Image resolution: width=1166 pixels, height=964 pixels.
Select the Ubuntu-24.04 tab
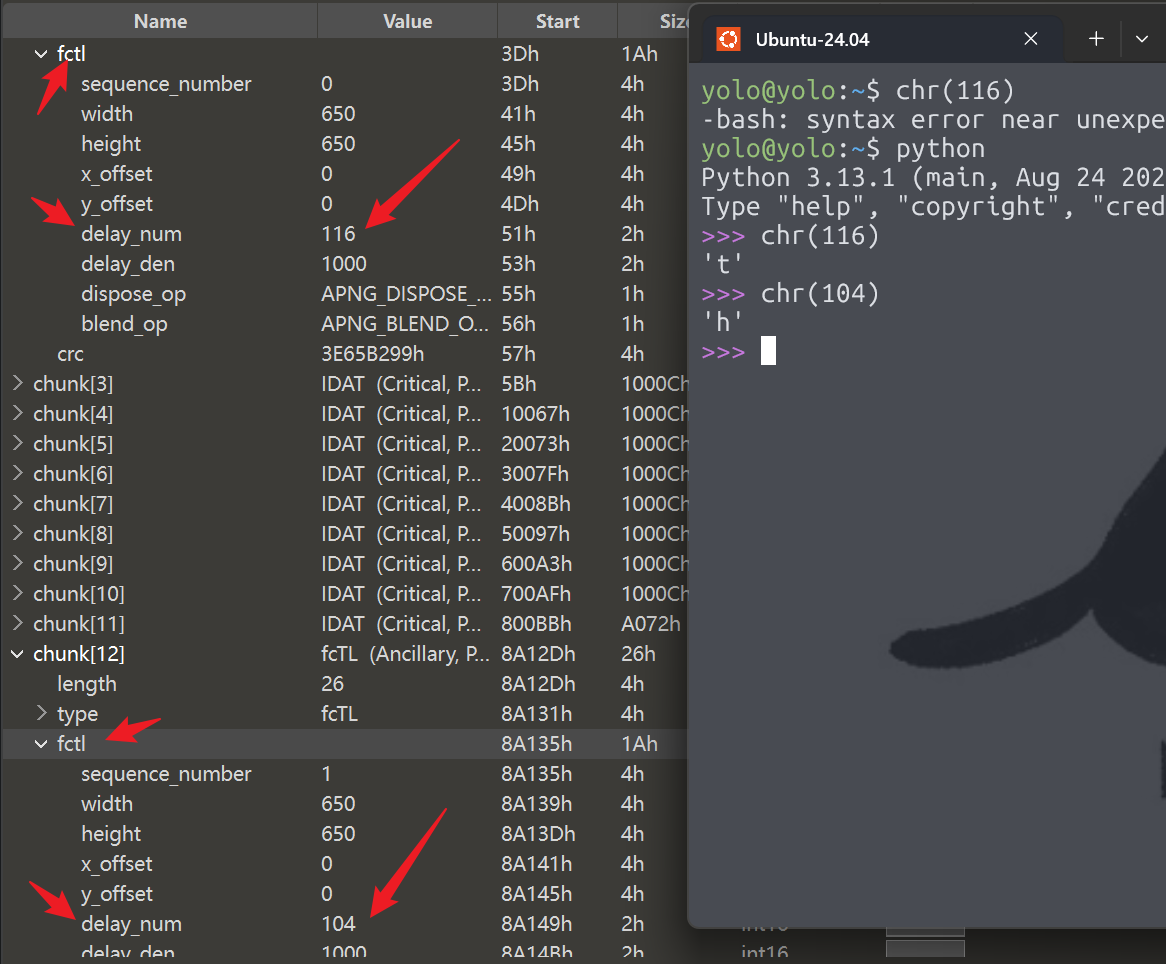click(x=812, y=40)
